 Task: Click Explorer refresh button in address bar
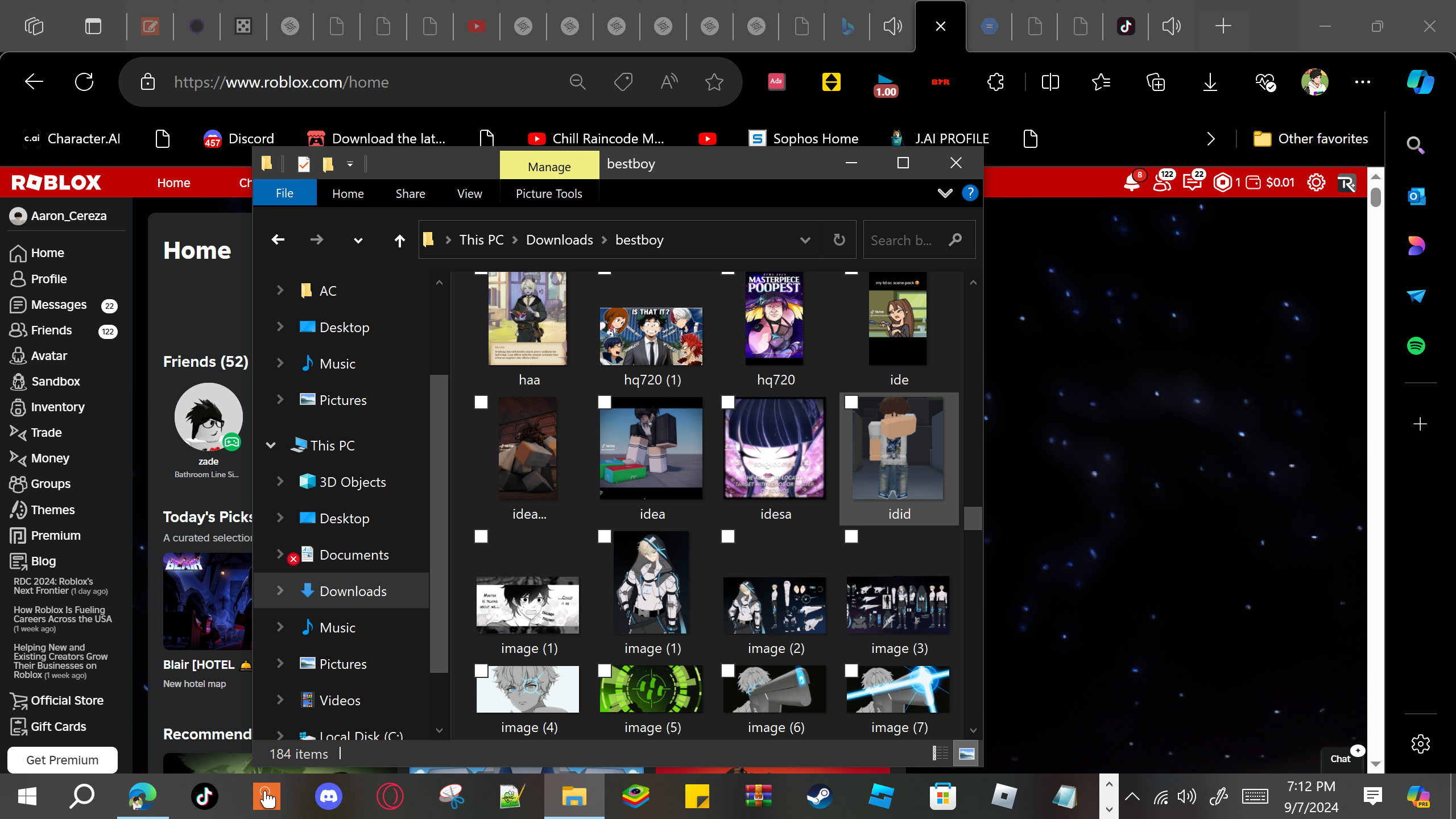839,240
